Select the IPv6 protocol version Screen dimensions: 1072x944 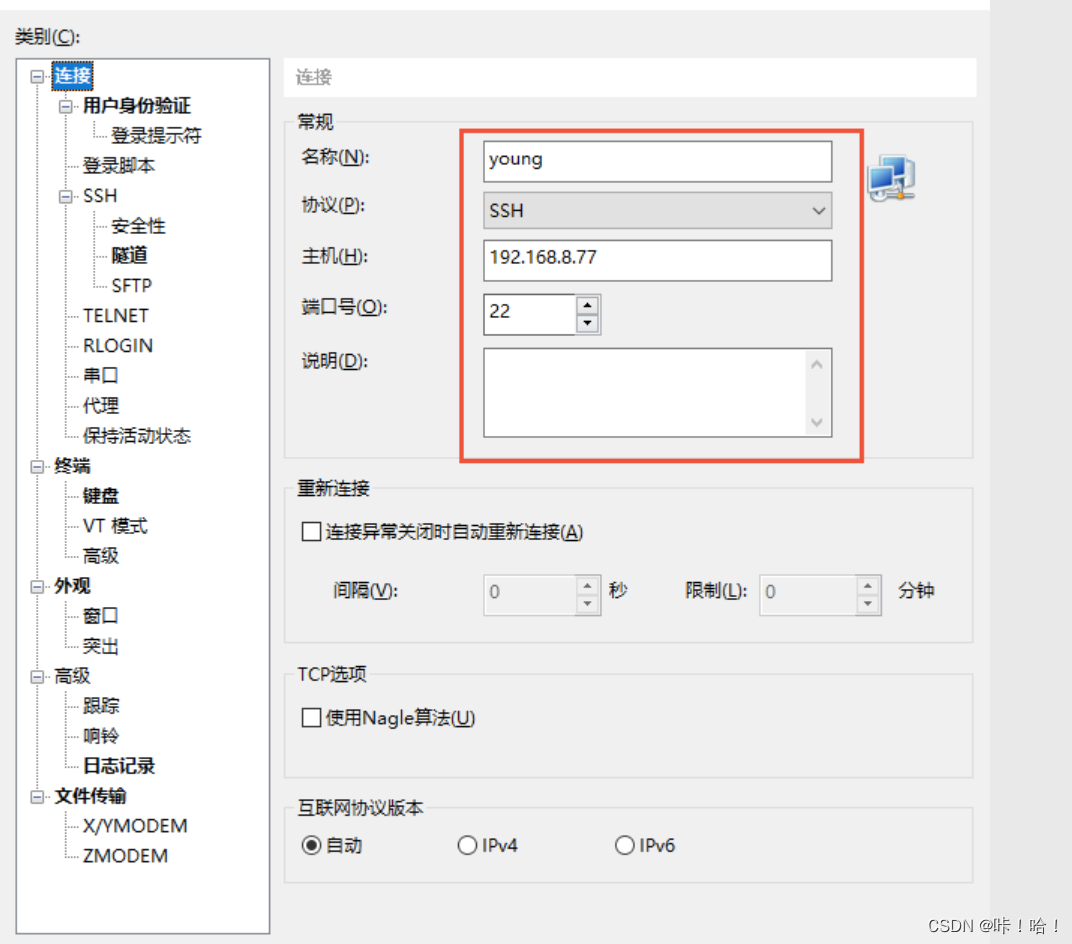tap(624, 845)
